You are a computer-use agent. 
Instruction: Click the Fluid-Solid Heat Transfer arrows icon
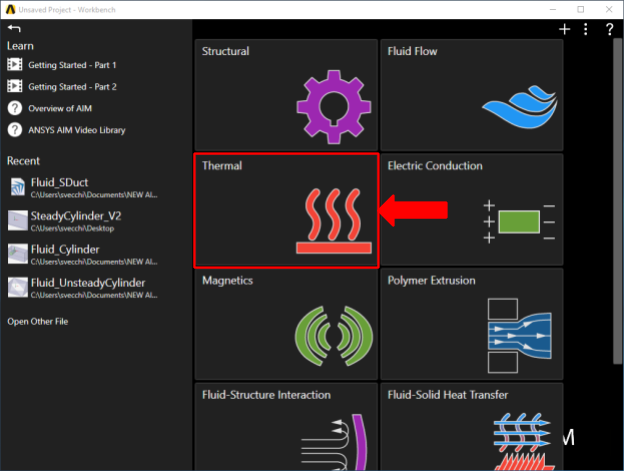(x=522, y=442)
